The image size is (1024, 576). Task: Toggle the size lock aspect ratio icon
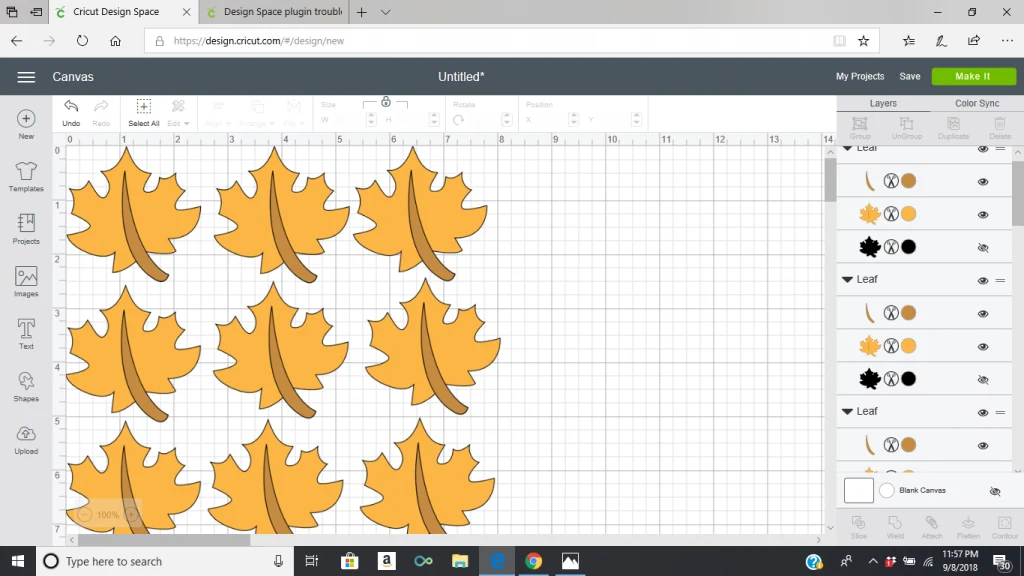click(x=386, y=102)
